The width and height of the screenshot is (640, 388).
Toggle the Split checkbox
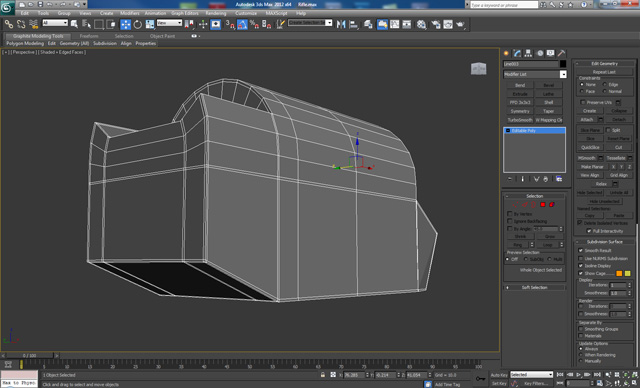coord(608,130)
